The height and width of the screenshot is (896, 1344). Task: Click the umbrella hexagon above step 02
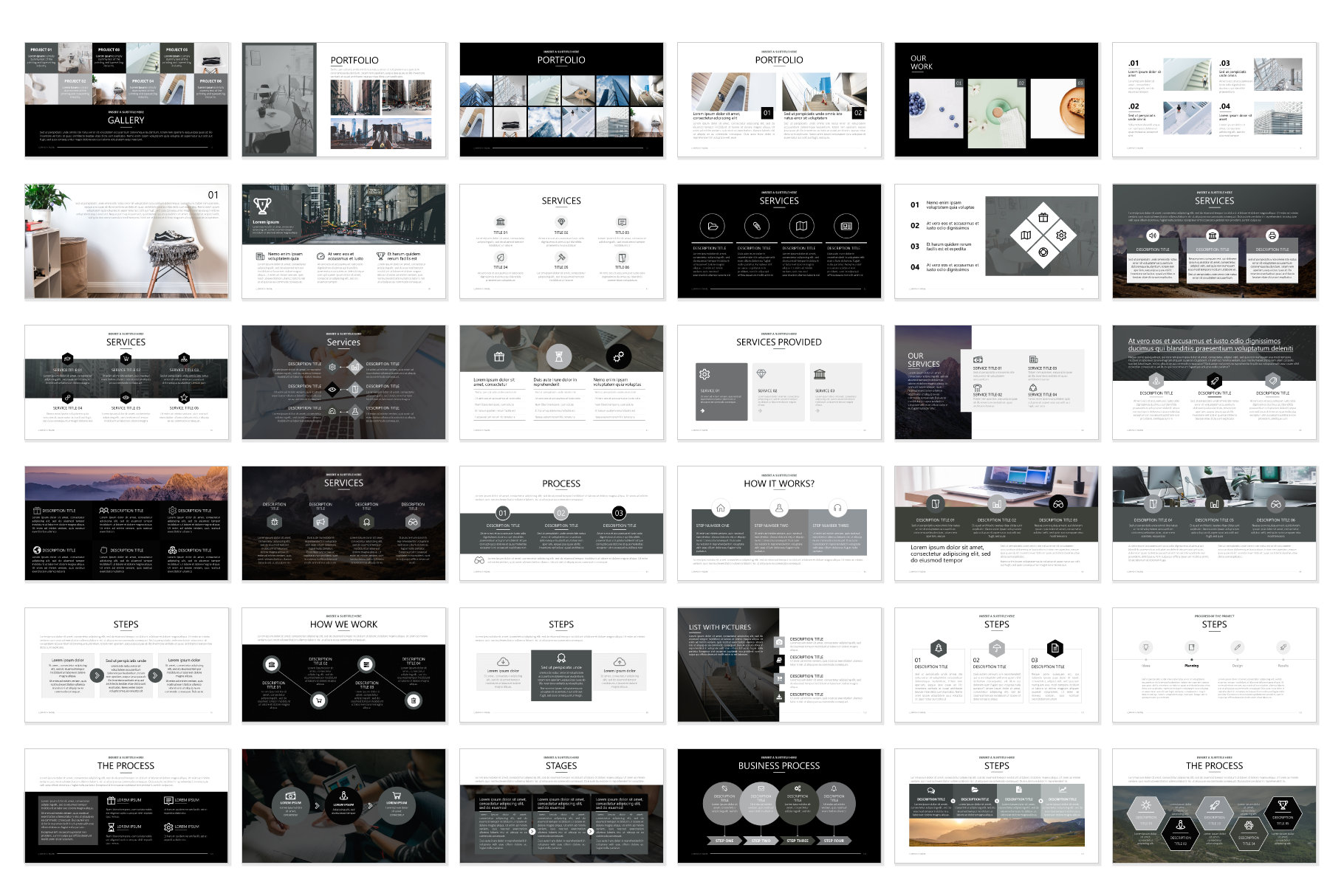997,648
